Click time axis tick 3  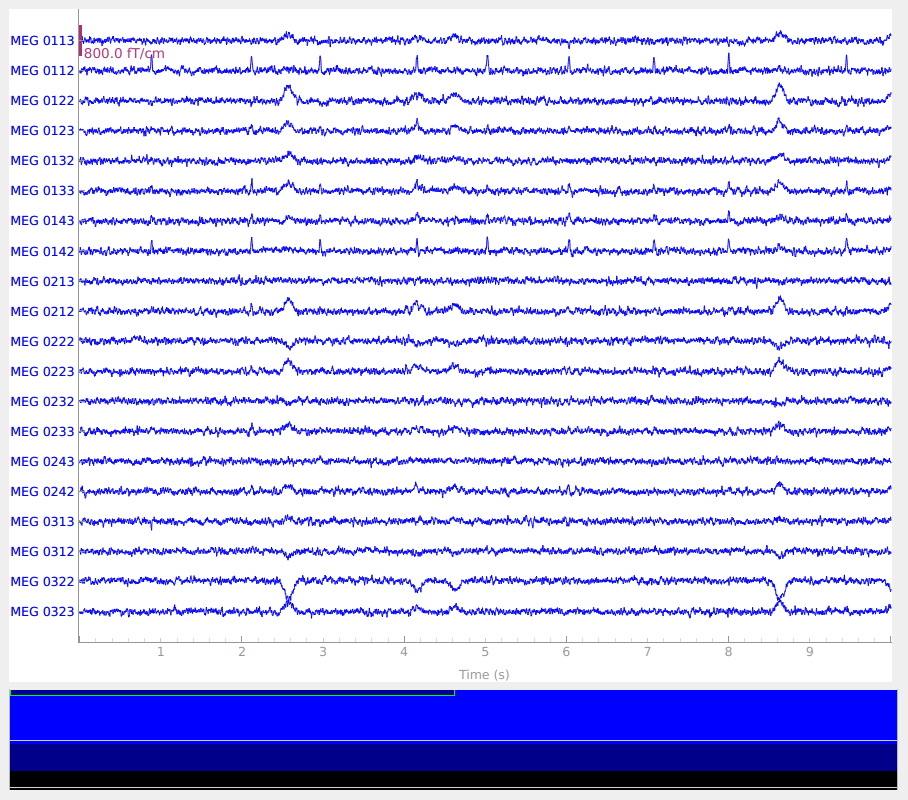tap(323, 652)
